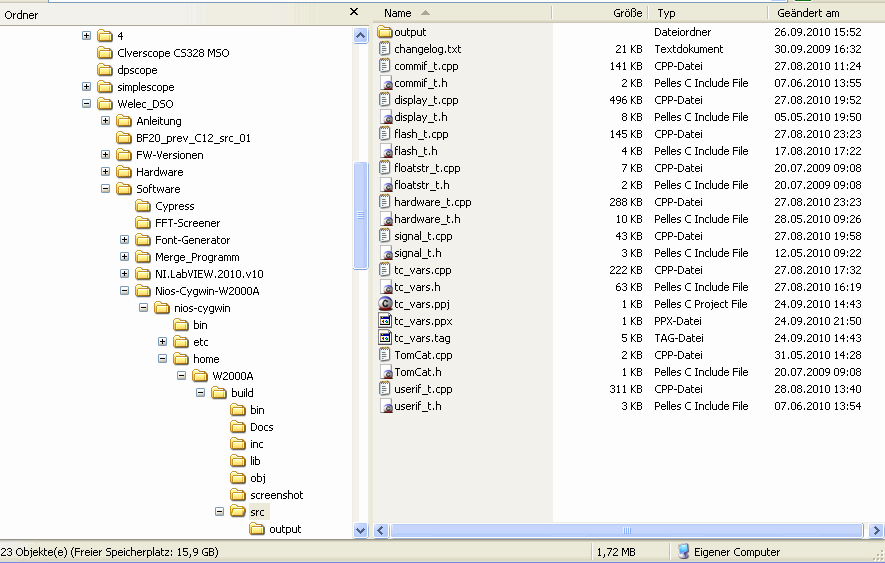Close the Ordner folder pane
The image size is (885, 563).
(354, 12)
